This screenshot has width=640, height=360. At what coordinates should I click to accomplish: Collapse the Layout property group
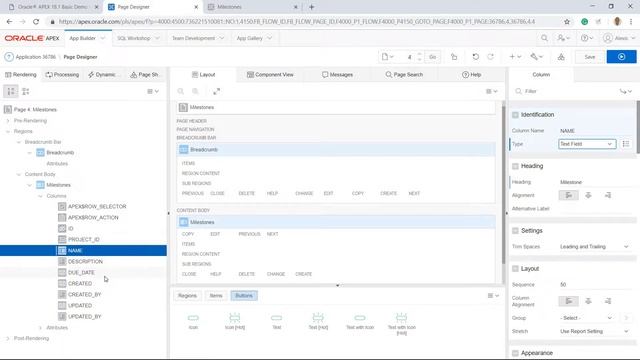(x=515, y=269)
